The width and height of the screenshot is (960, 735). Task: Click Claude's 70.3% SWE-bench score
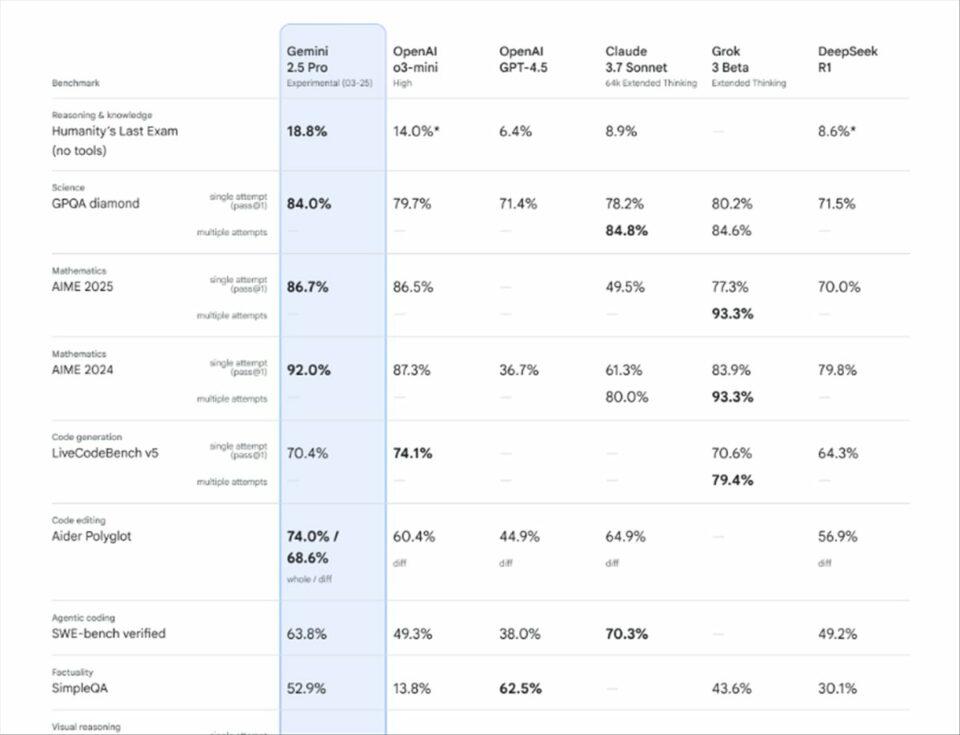click(626, 633)
